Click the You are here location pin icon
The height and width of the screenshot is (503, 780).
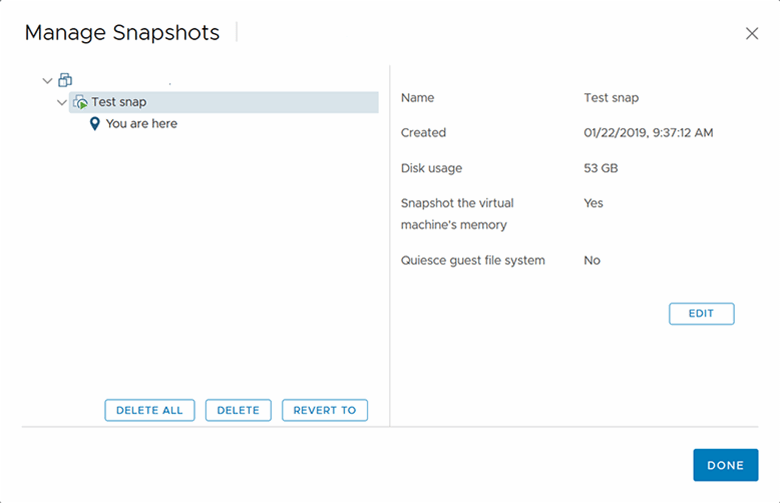pos(95,124)
